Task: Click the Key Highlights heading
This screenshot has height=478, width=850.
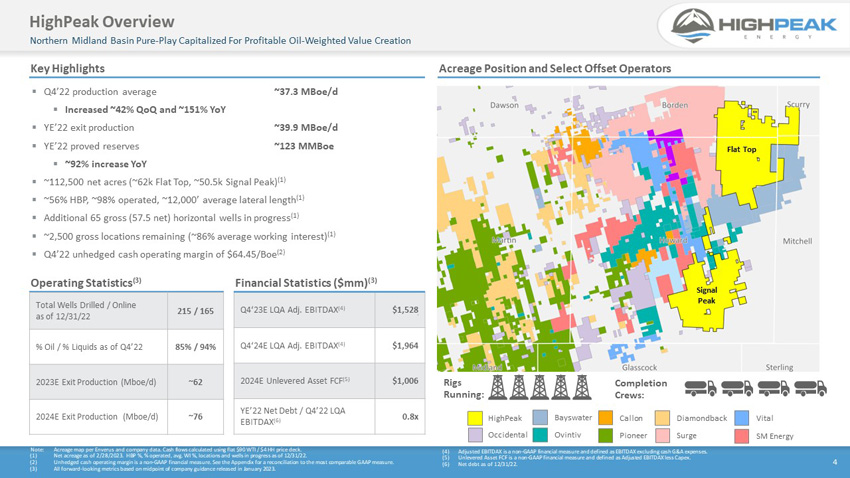Action: 68,68
